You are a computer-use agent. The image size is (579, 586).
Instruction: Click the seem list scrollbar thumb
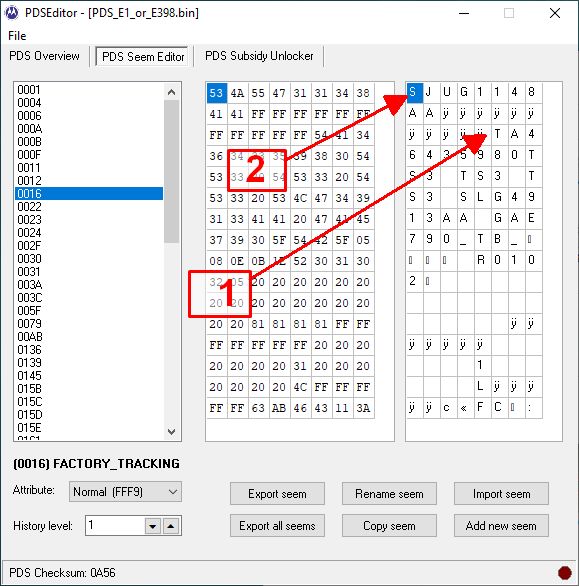pos(172,172)
